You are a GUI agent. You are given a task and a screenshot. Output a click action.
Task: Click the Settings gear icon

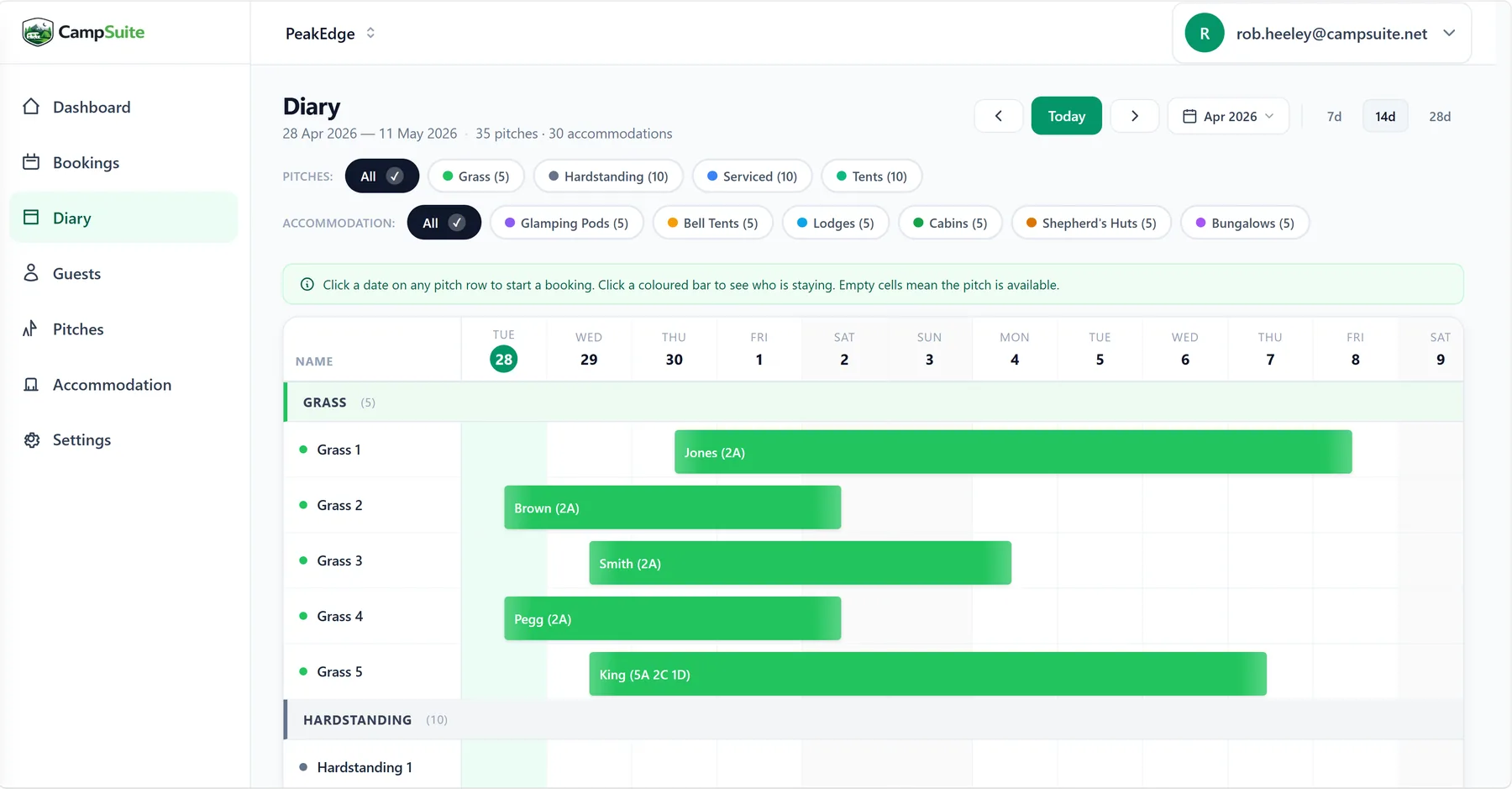tap(32, 439)
